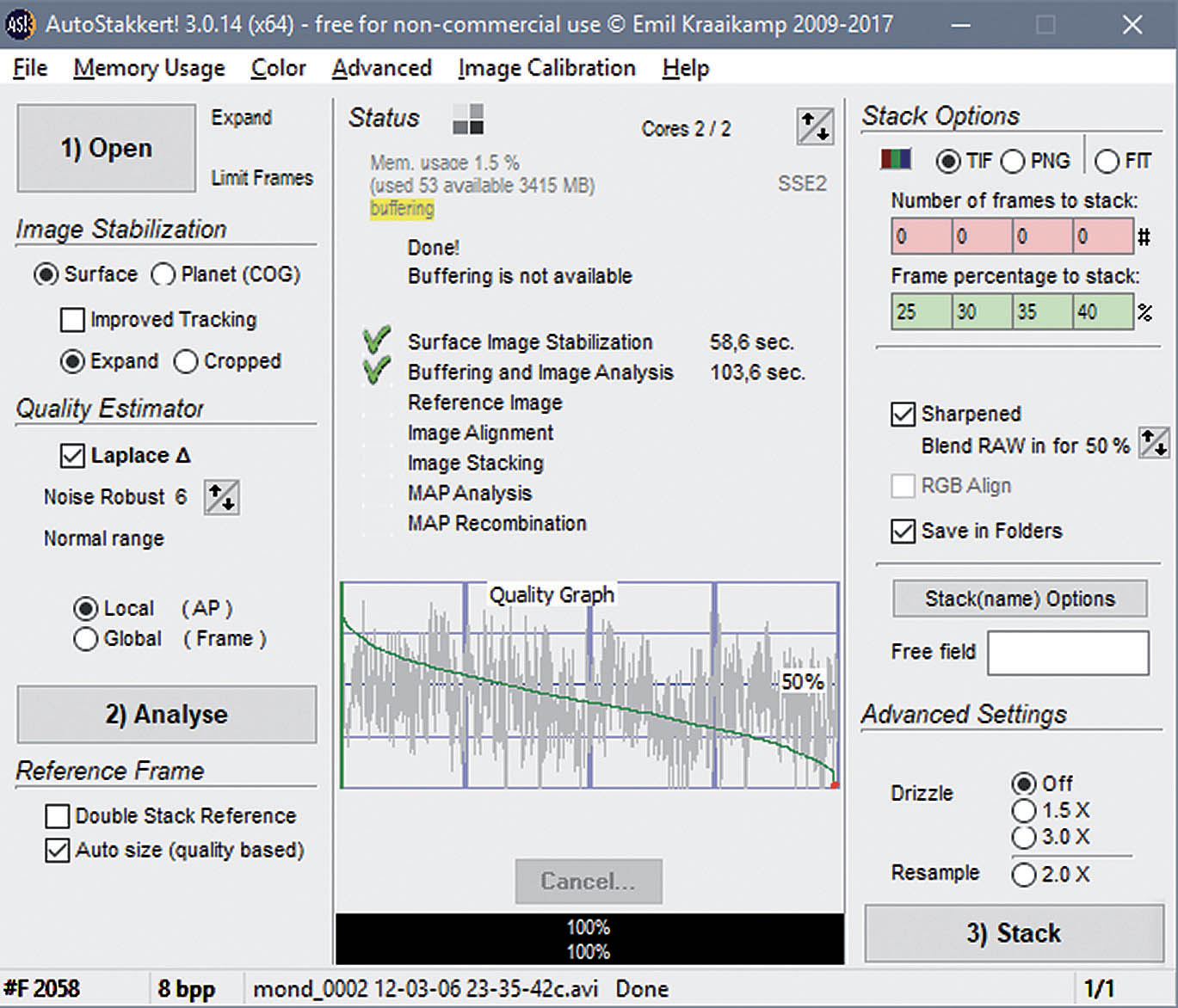Image resolution: width=1178 pixels, height=1008 pixels.
Task: Click inside the Free field text box
Action: 1067,653
